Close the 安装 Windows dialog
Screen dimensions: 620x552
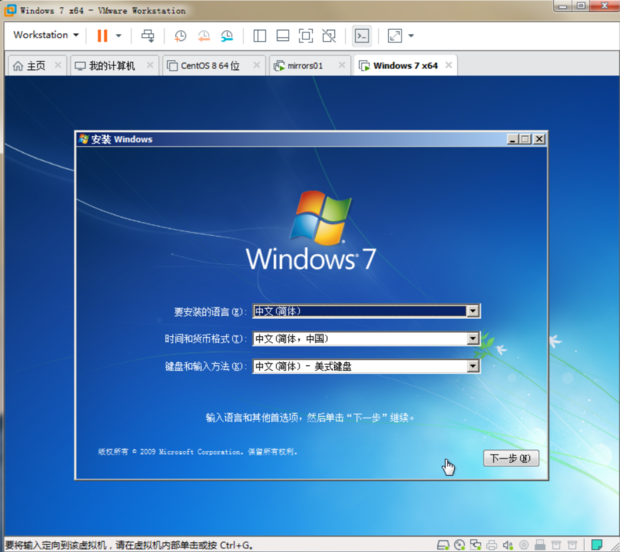539,139
